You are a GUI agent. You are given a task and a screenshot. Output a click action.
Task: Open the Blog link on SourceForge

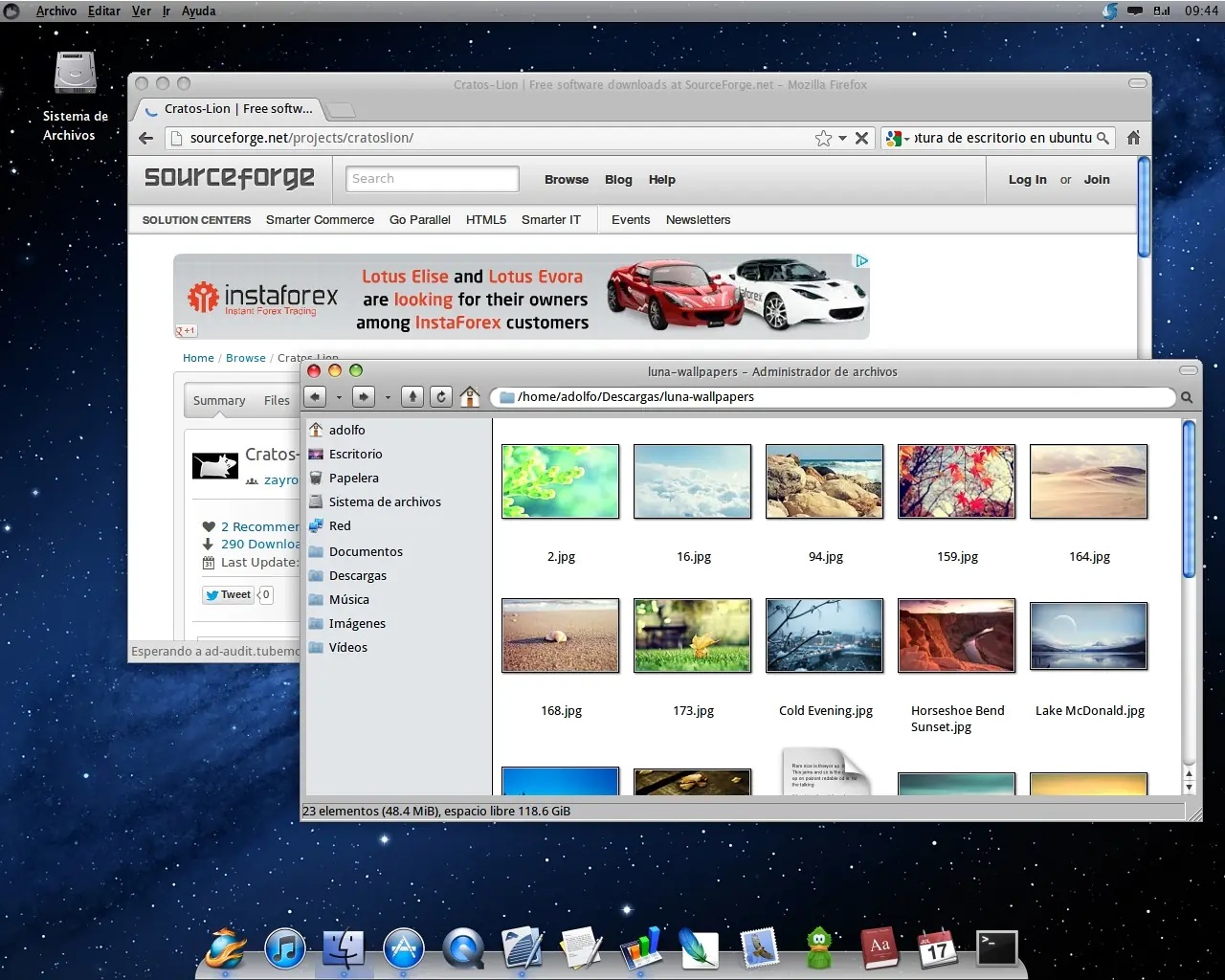(x=618, y=179)
